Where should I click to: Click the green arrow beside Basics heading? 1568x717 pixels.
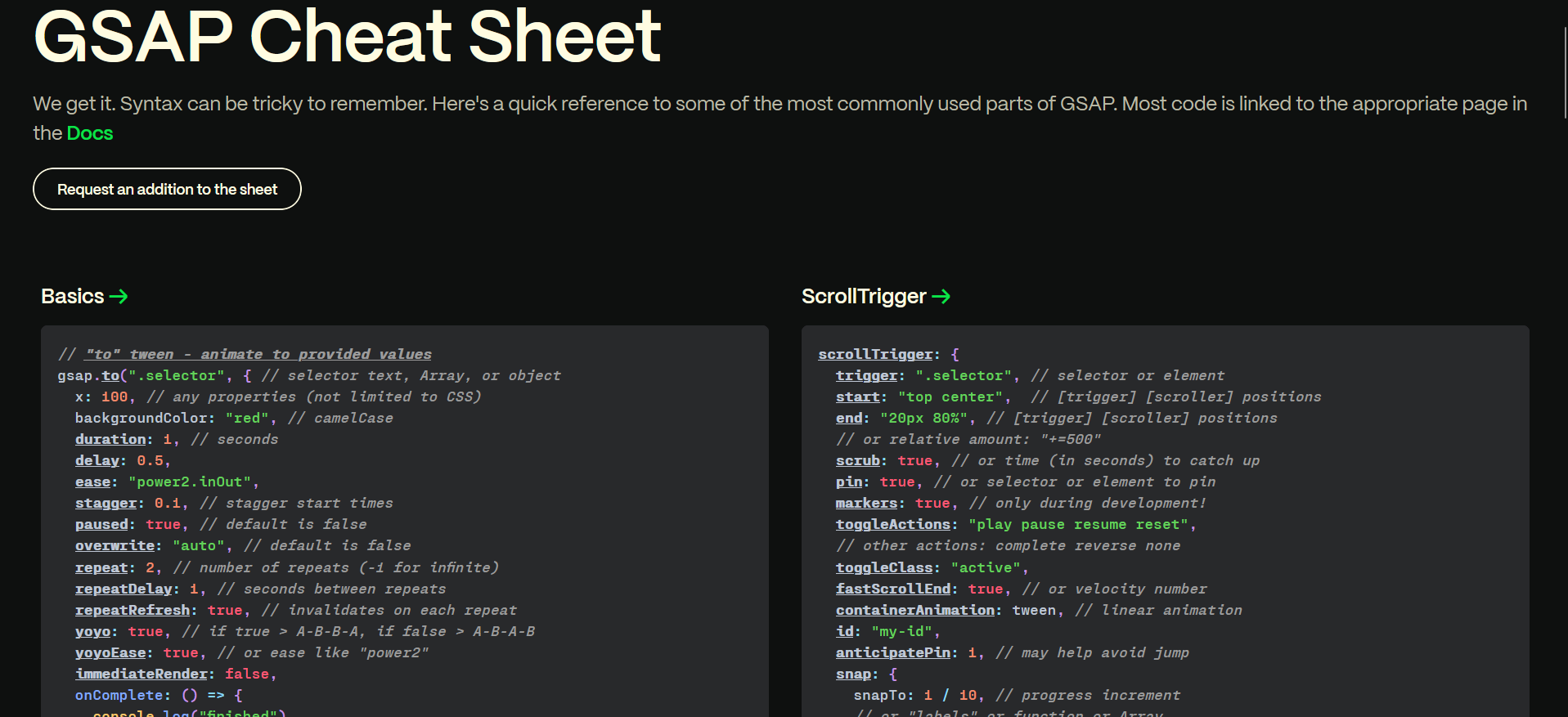pos(119,297)
